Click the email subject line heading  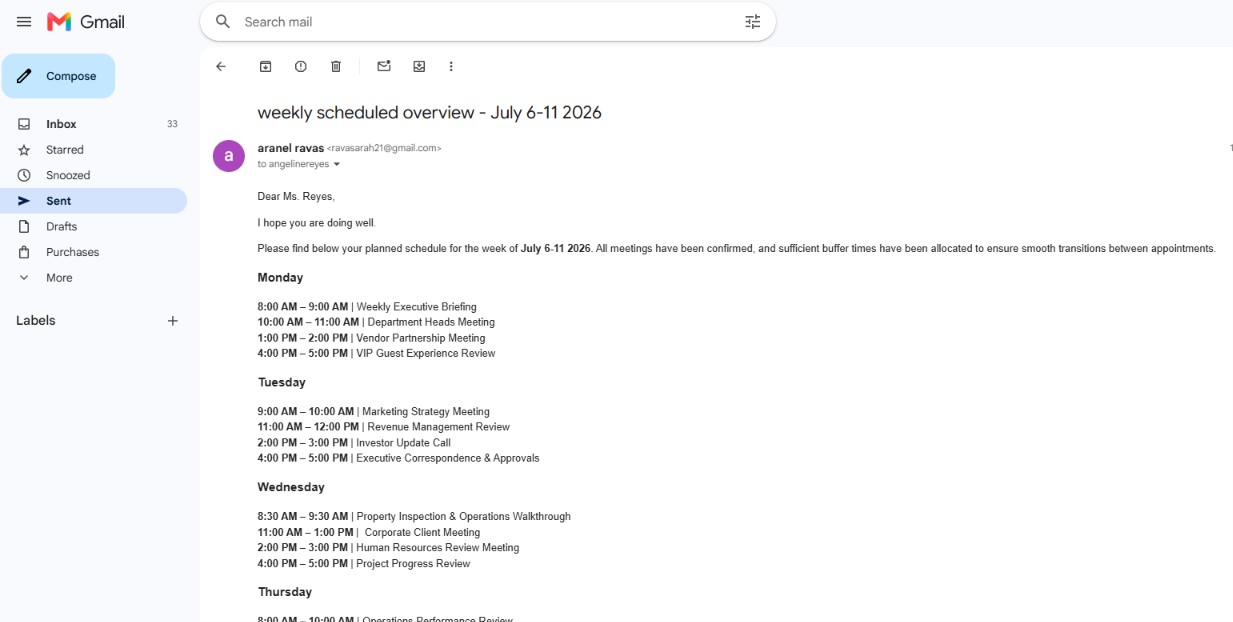click(x=430, y=113)
